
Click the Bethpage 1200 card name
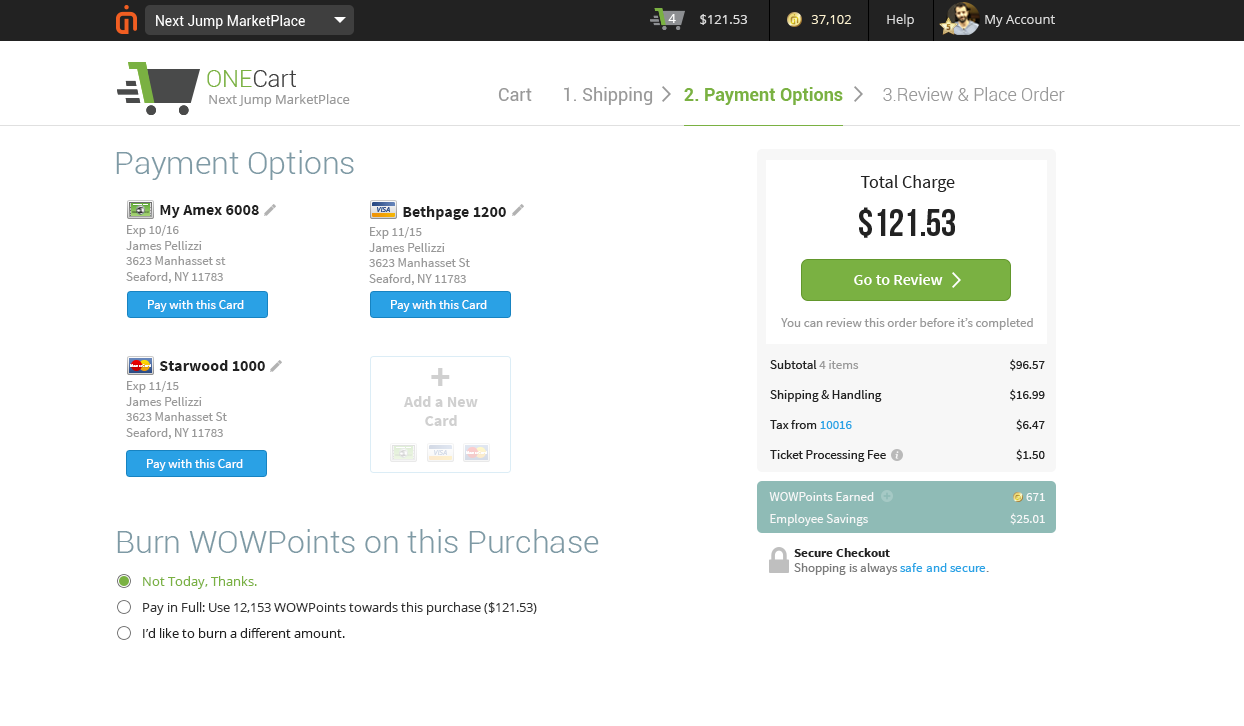click(454, 211)
